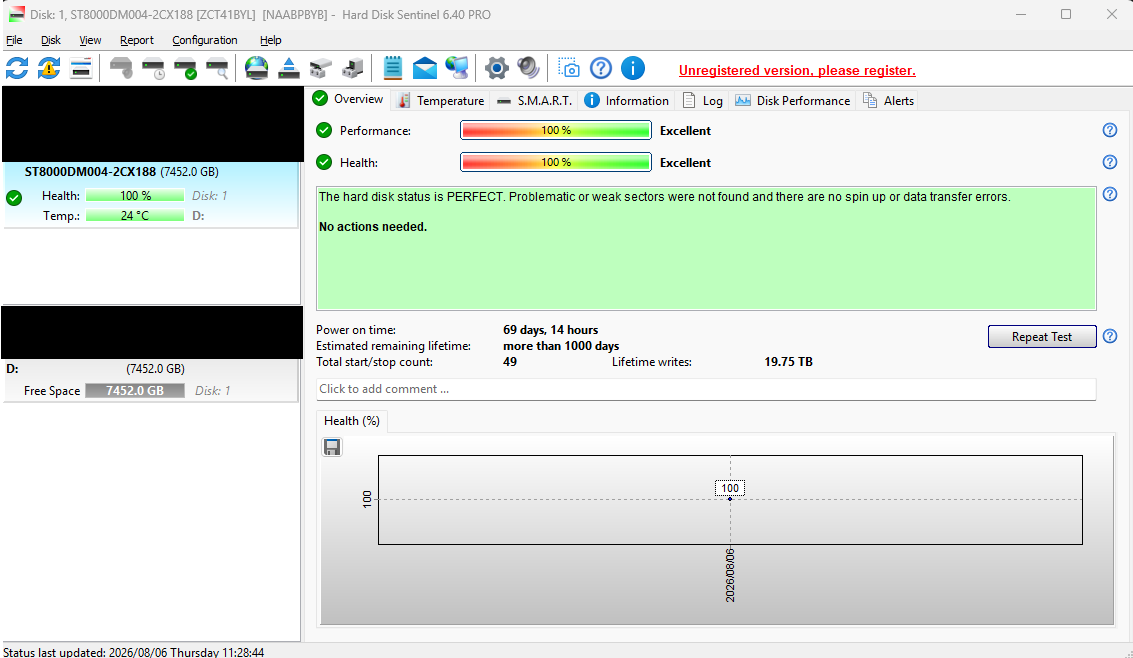Click the Performance 100 % progress bar
The image size is (1133, 658).
coord(556,130)
